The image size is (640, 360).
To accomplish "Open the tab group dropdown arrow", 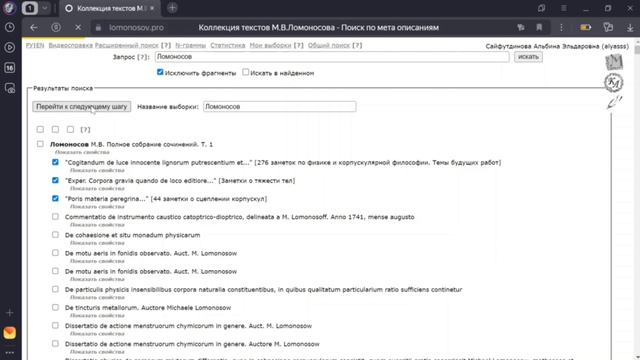I will pos(45,8).
